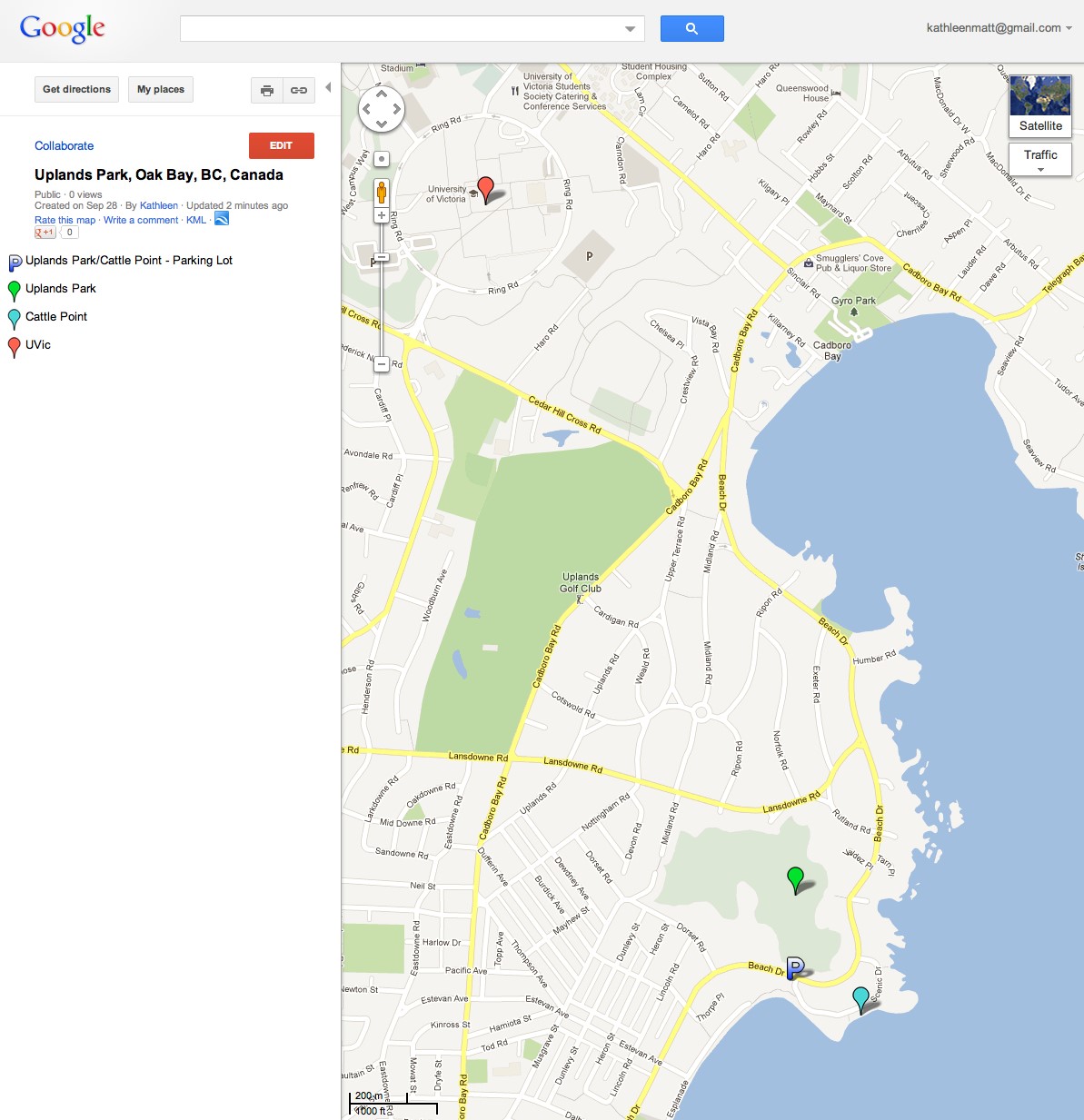Click the zoom in plus button

pos(382,215)
